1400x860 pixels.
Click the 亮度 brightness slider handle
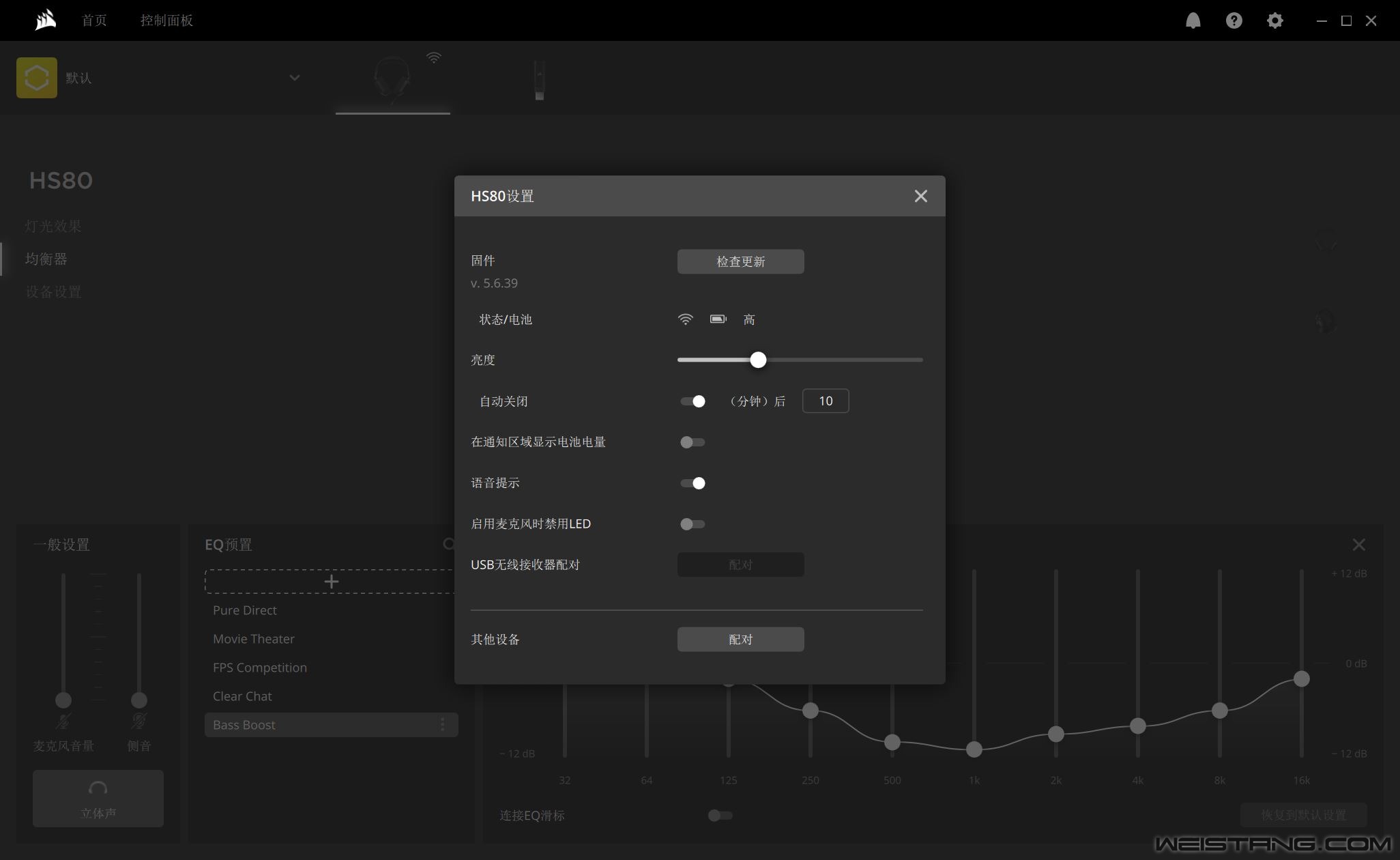pyautogui.click(x=758, y=360)
